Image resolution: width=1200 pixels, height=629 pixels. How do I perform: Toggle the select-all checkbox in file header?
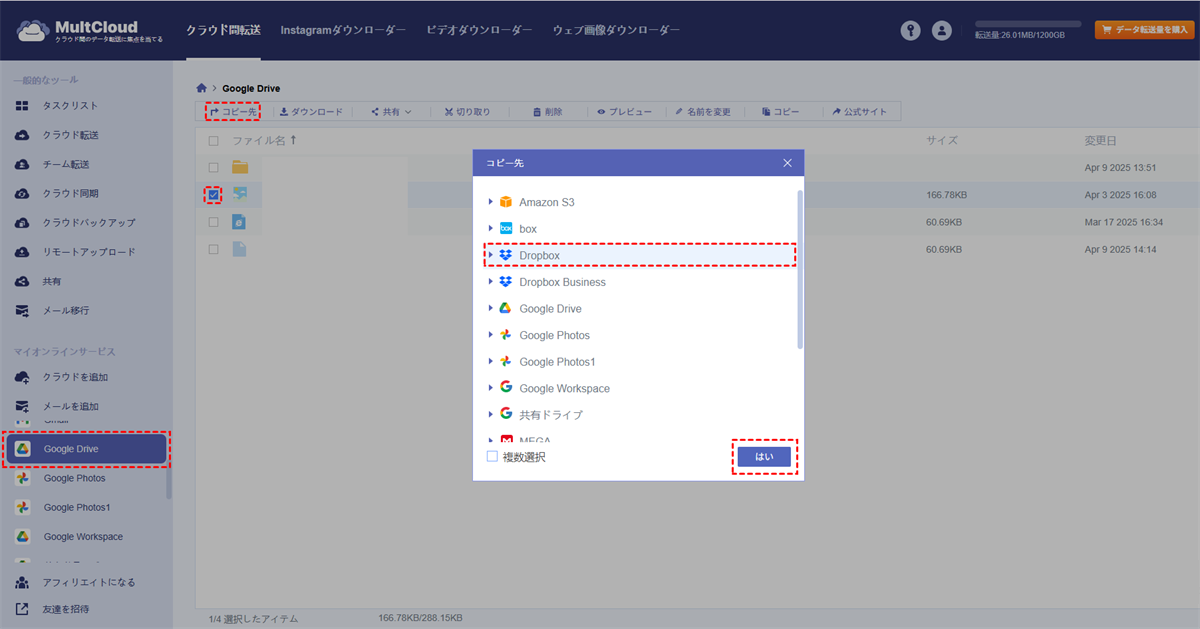(213, 141)
